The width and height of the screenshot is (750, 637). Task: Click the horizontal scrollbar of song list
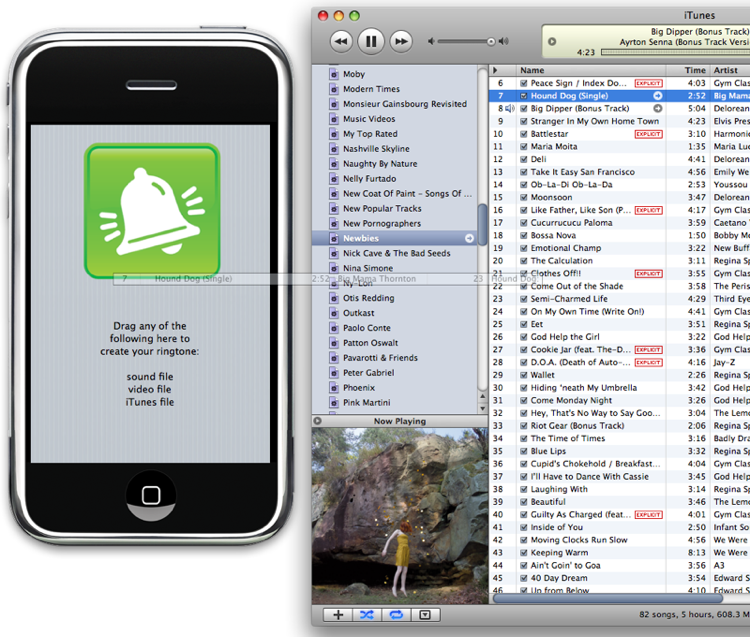(607, 598)
